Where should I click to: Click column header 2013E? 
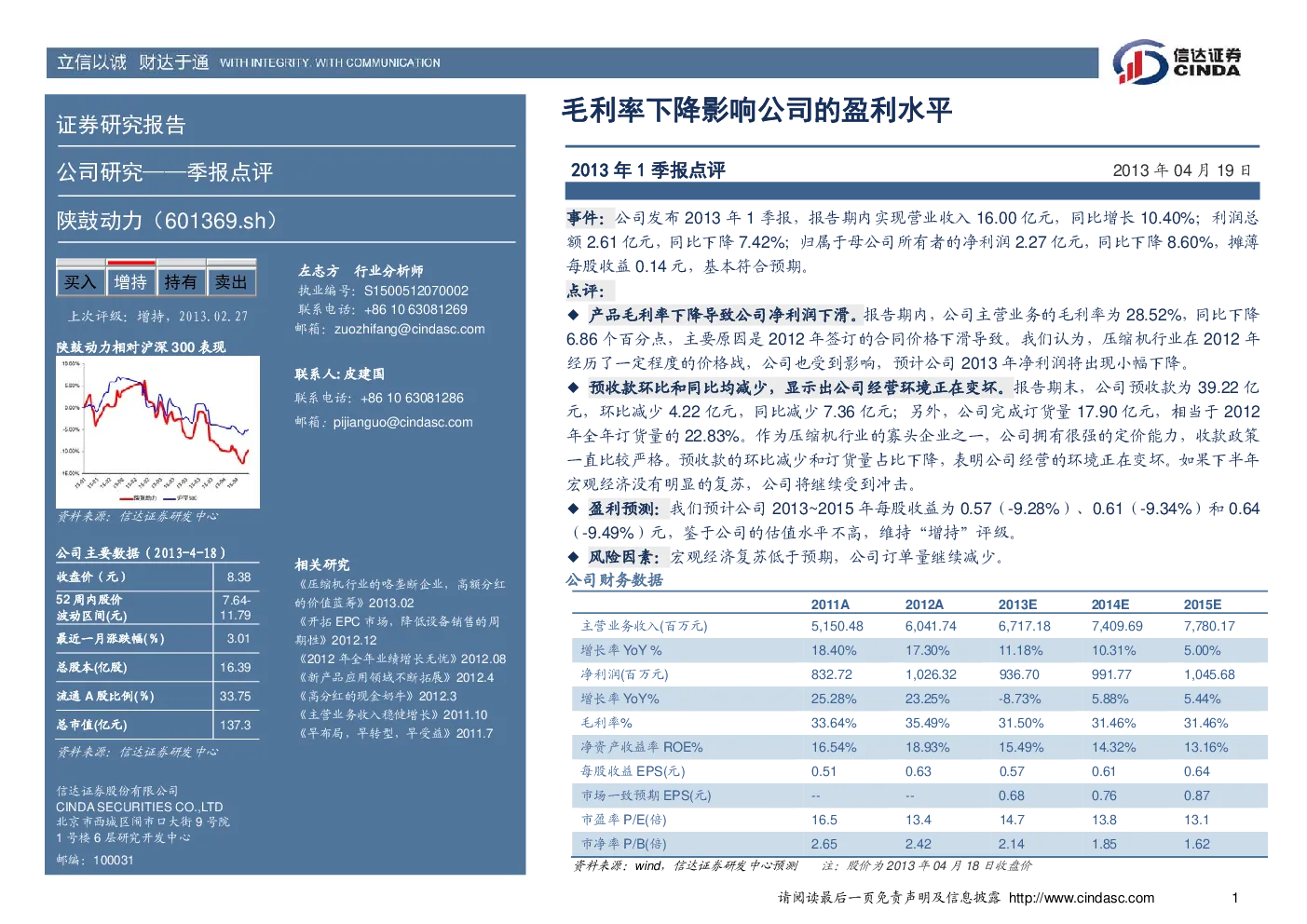pyautogui.click(x=1017, y=605)
